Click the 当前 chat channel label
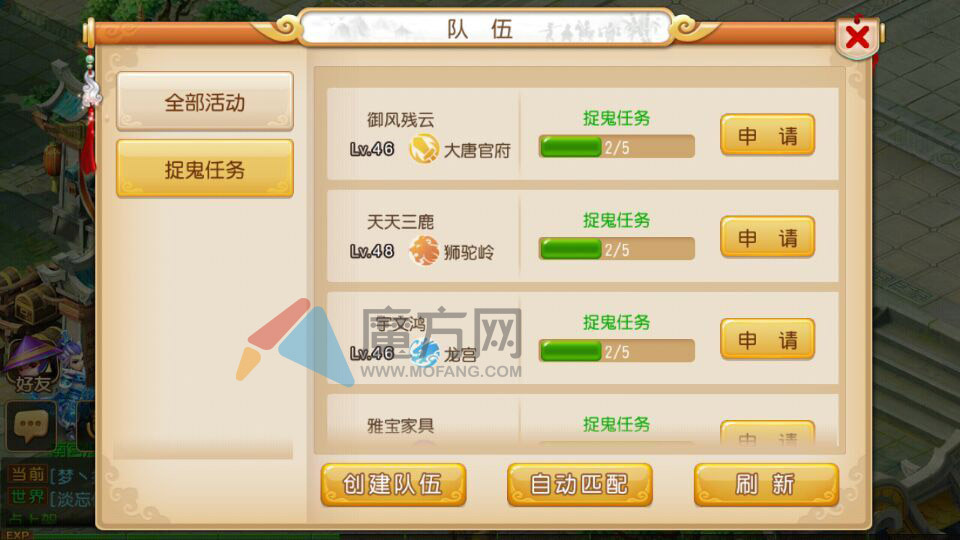Viewport: 960px width, 540px height. pyautogui.click(x=28, y=474)
